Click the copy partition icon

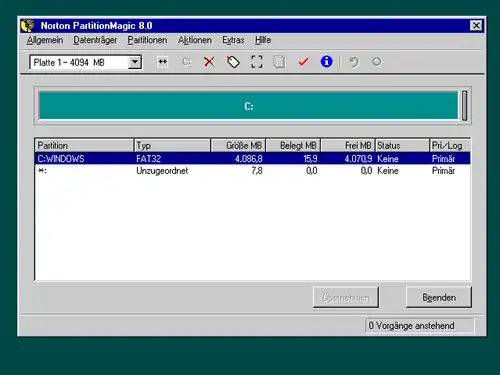(x=279, y=62)
